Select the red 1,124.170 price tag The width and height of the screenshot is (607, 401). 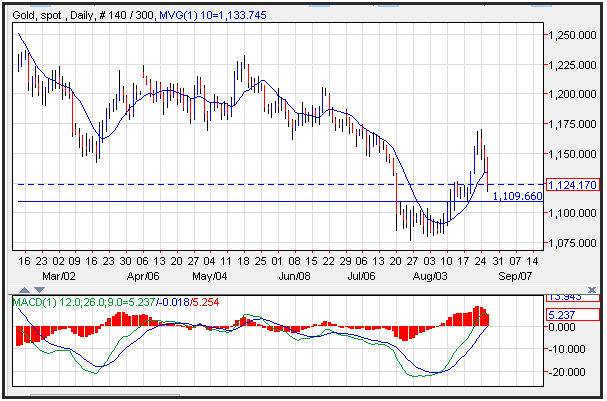(x=572, y=185)
